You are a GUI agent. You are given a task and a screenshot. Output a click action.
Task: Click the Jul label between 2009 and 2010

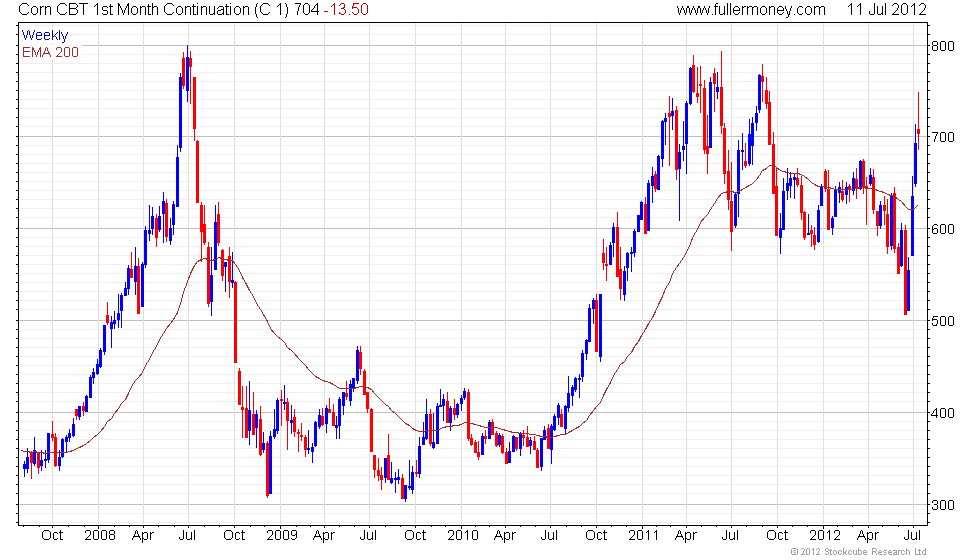(368, 536)
